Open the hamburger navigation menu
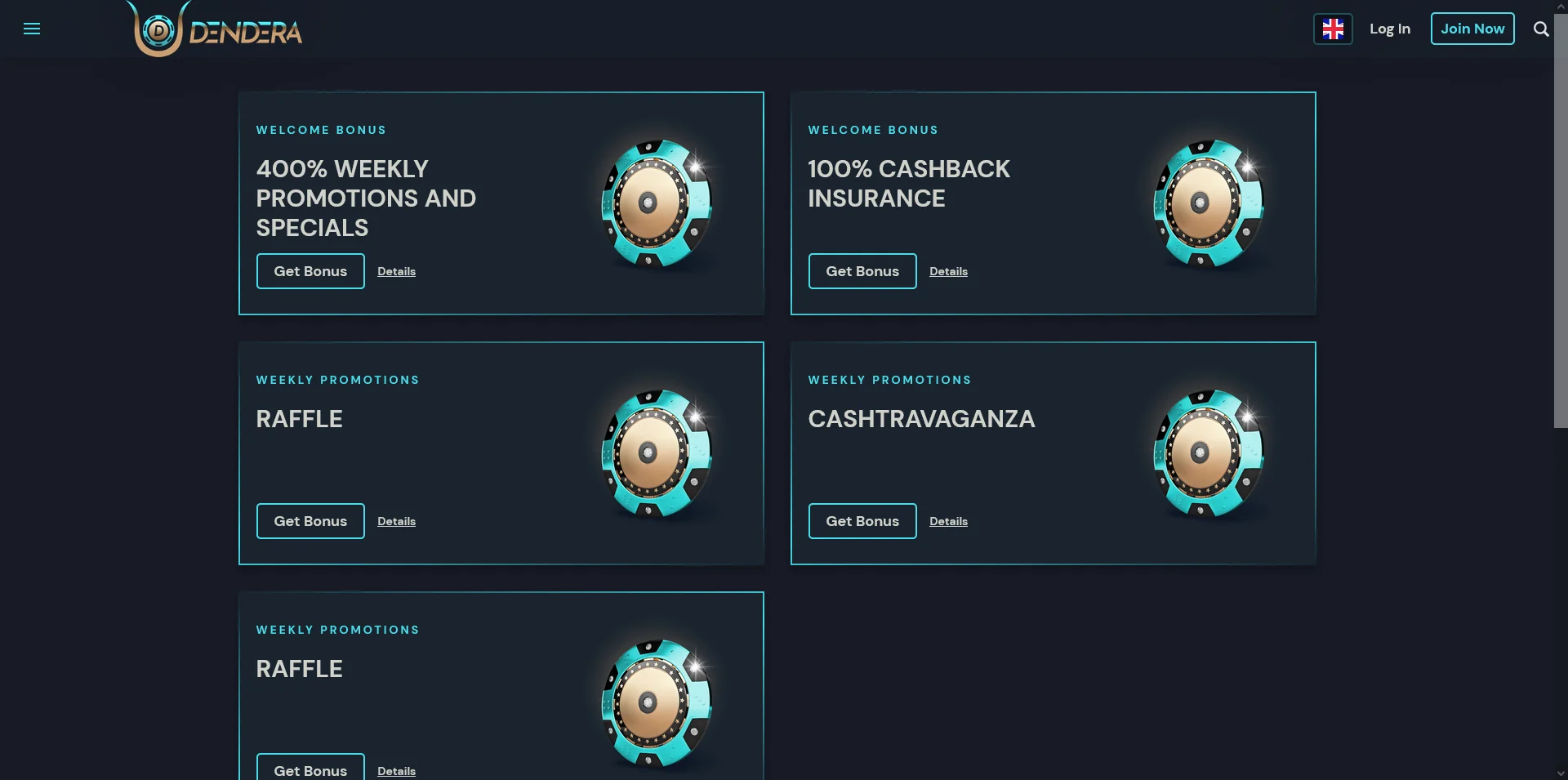This screenshot has width=1568, height=780. coord(32,29)
